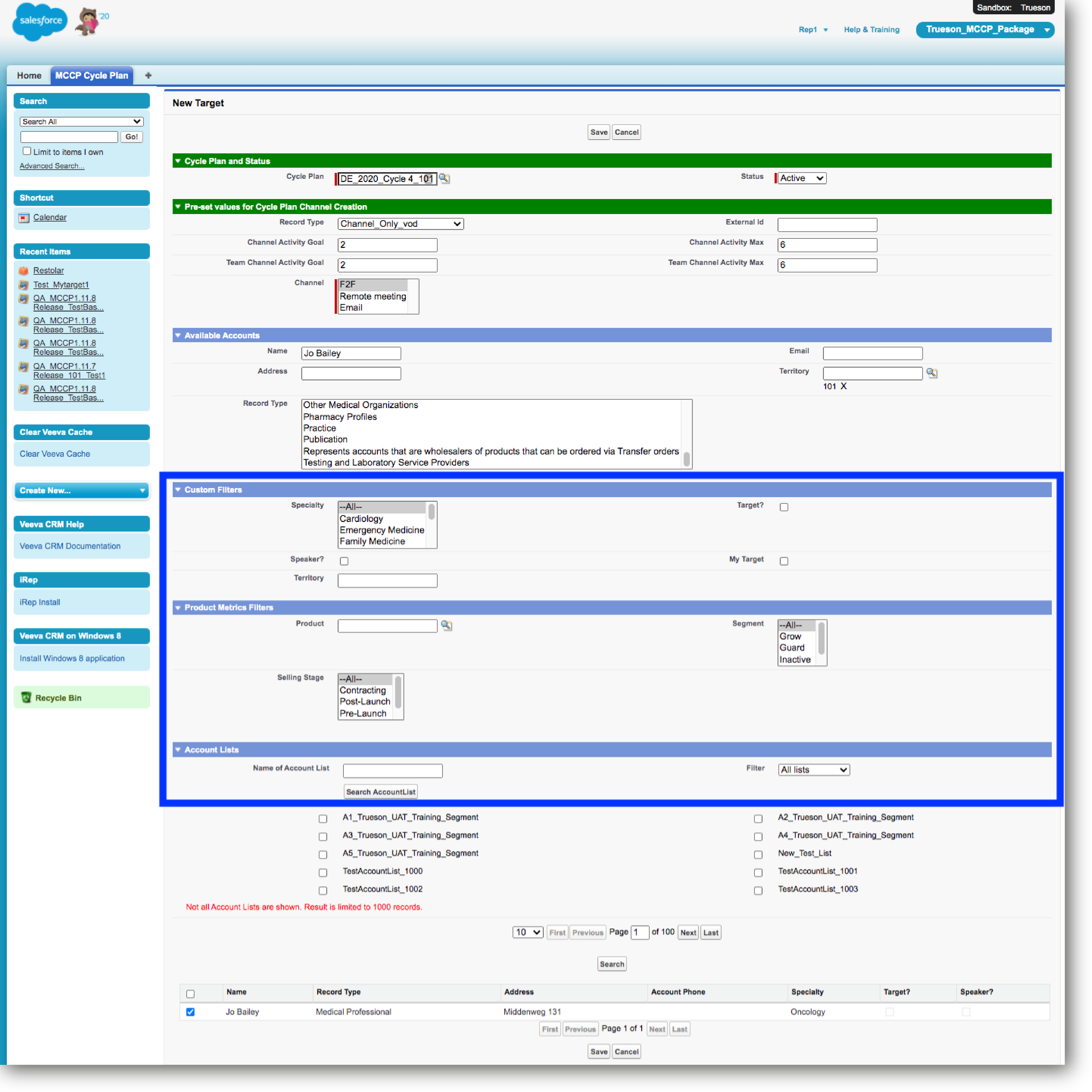Select A2_Trueson_UAT_Training_Segment account list
This screenshot has height=1092, width=1092.
pyautogui.click(x=758, y=818)
